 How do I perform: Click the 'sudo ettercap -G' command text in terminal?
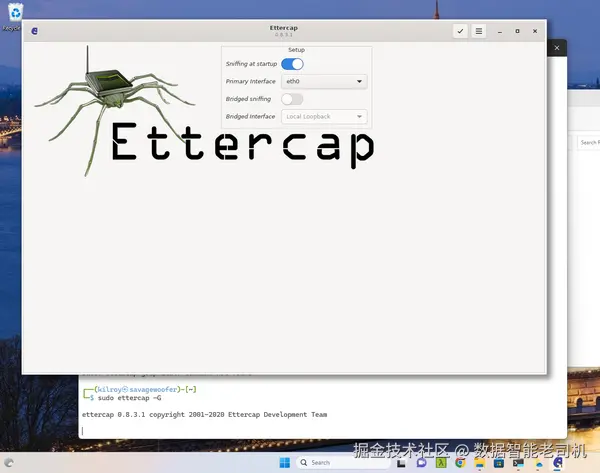(x=129, y=398)
